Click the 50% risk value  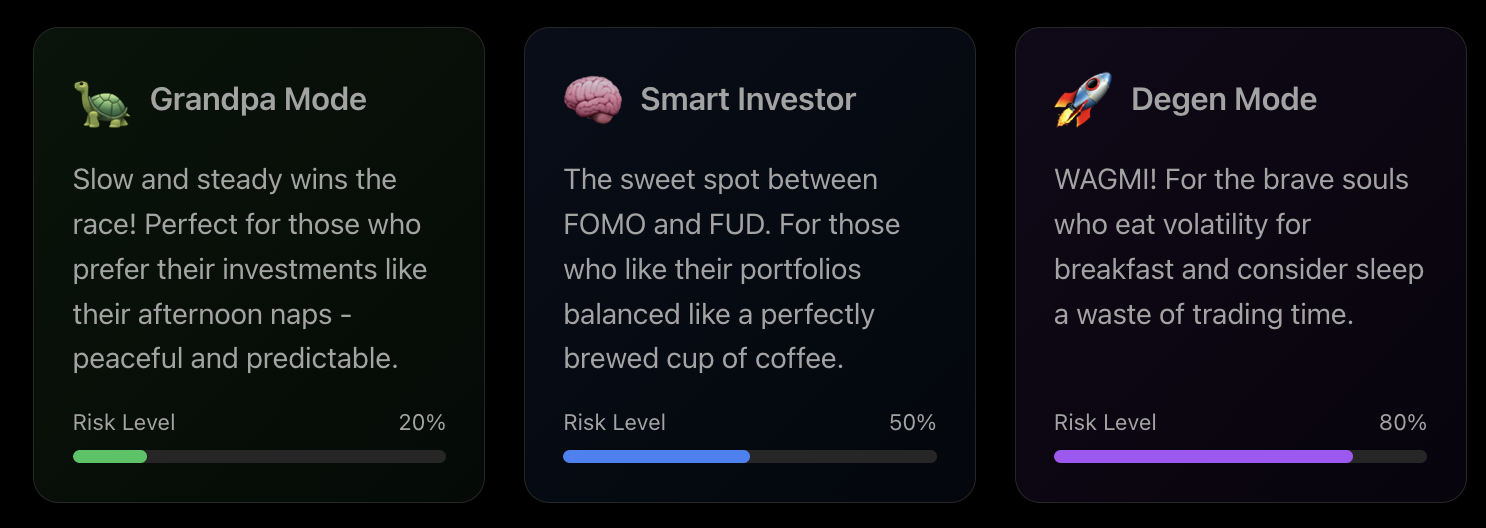[x=912, y=423]
